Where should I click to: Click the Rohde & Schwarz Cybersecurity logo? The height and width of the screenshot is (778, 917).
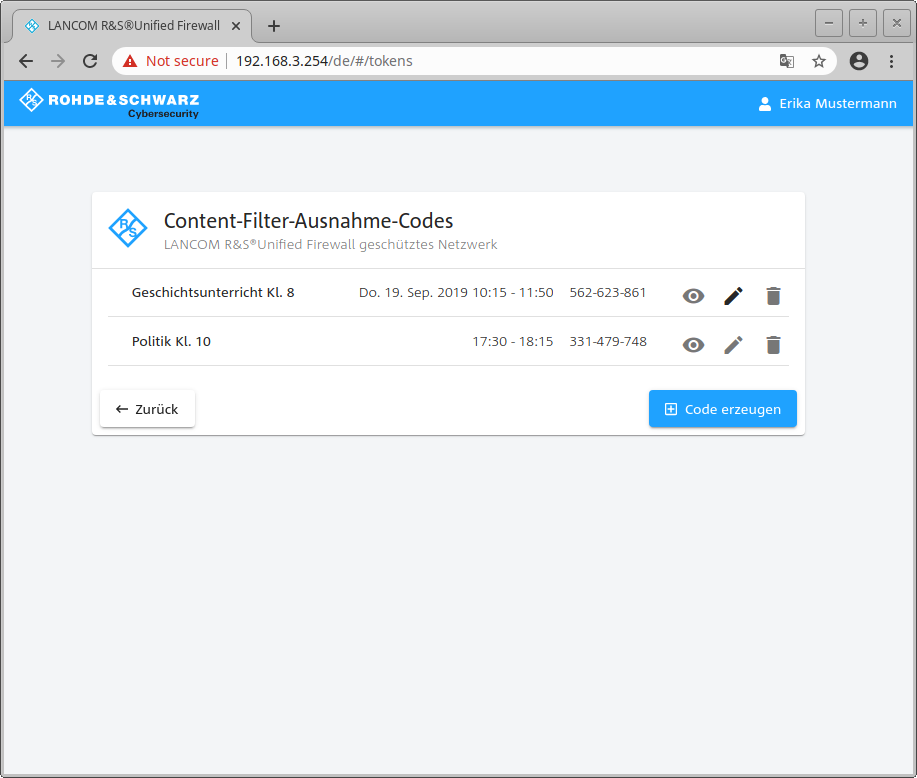coord(110,103)
